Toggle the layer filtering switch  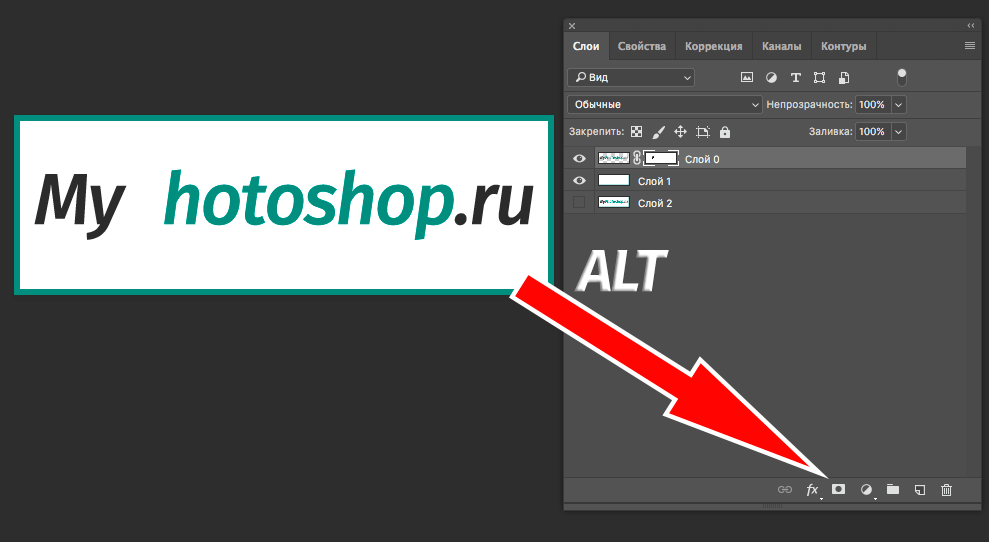tap(902, 77)
